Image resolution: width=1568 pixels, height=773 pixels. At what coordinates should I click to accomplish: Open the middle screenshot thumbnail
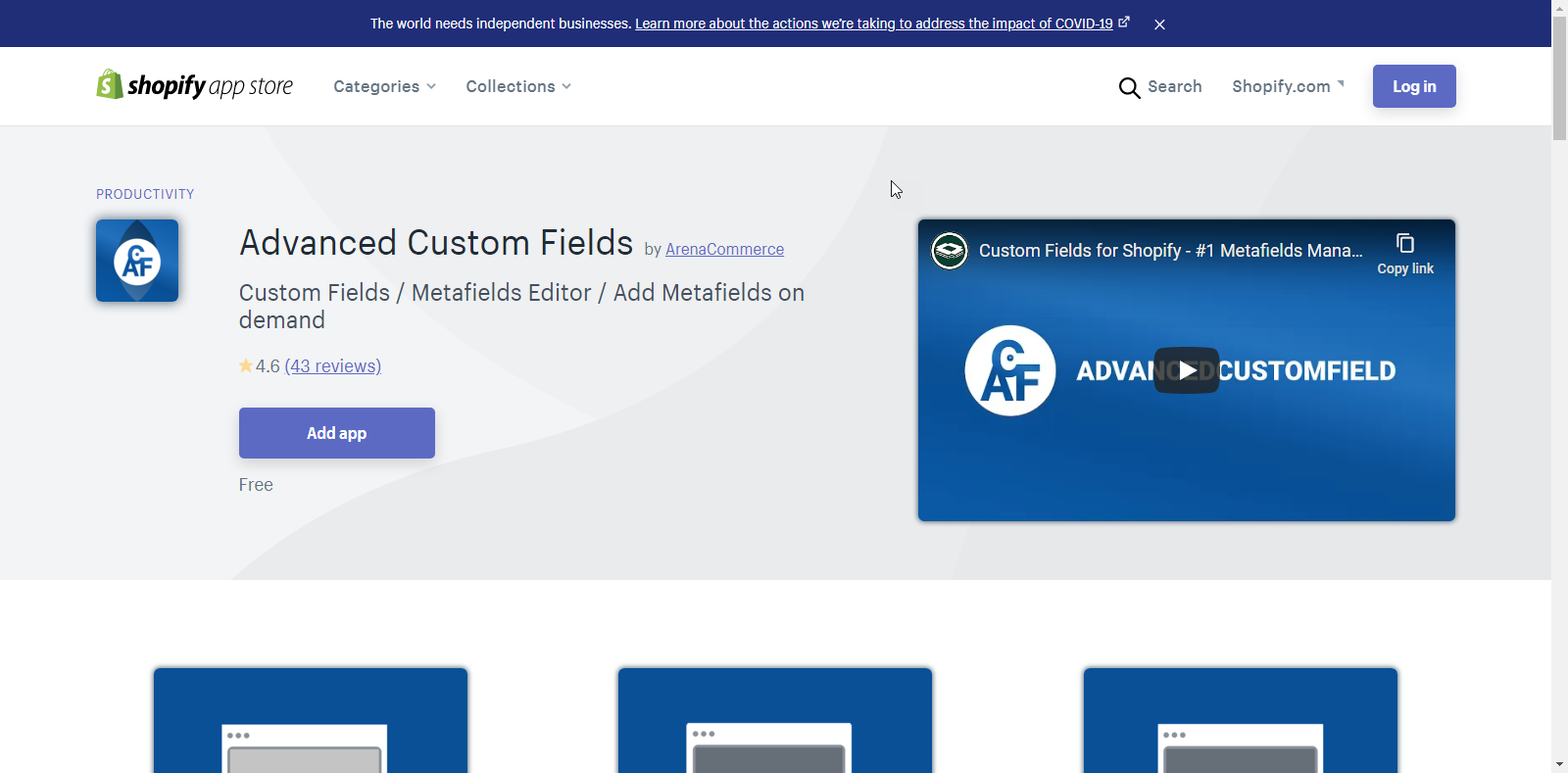[775, 720]
